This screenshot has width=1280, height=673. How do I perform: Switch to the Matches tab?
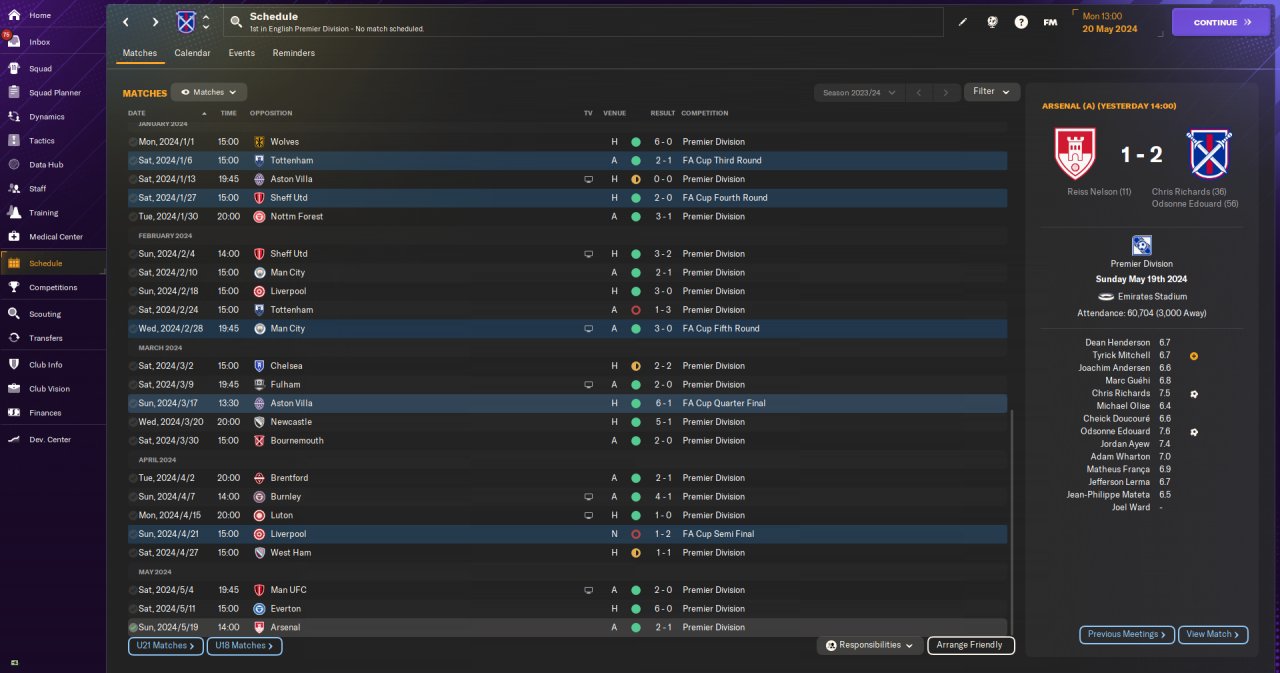pyautogui.click(x=140, y=53)
